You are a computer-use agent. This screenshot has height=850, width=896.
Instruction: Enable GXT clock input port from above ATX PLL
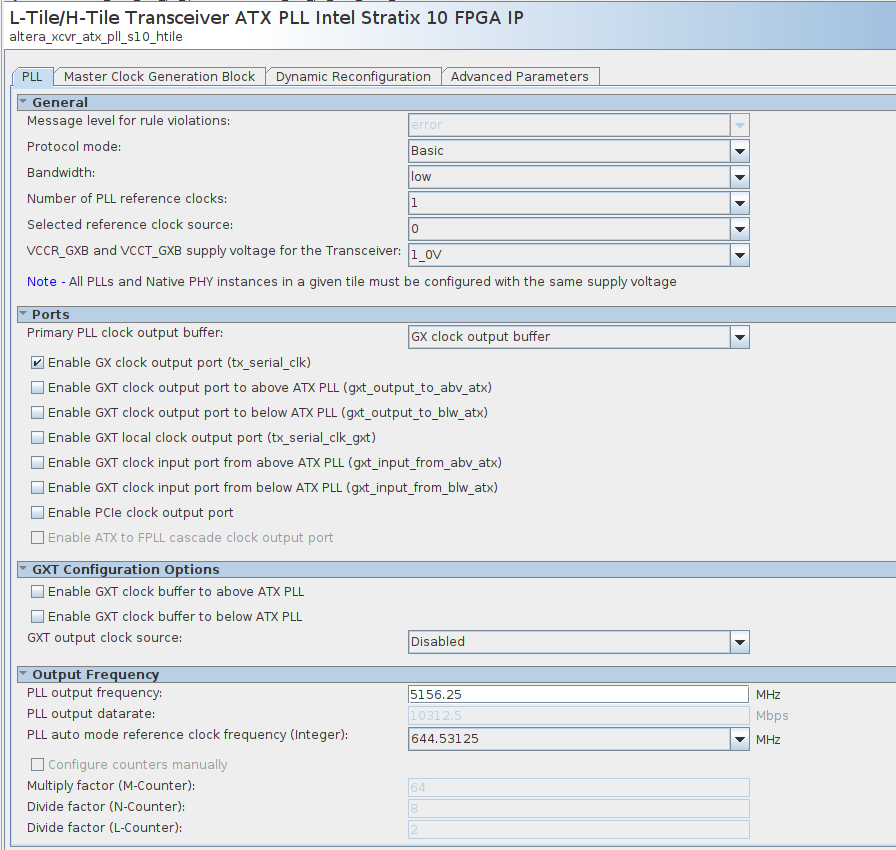tap(37, 463)
